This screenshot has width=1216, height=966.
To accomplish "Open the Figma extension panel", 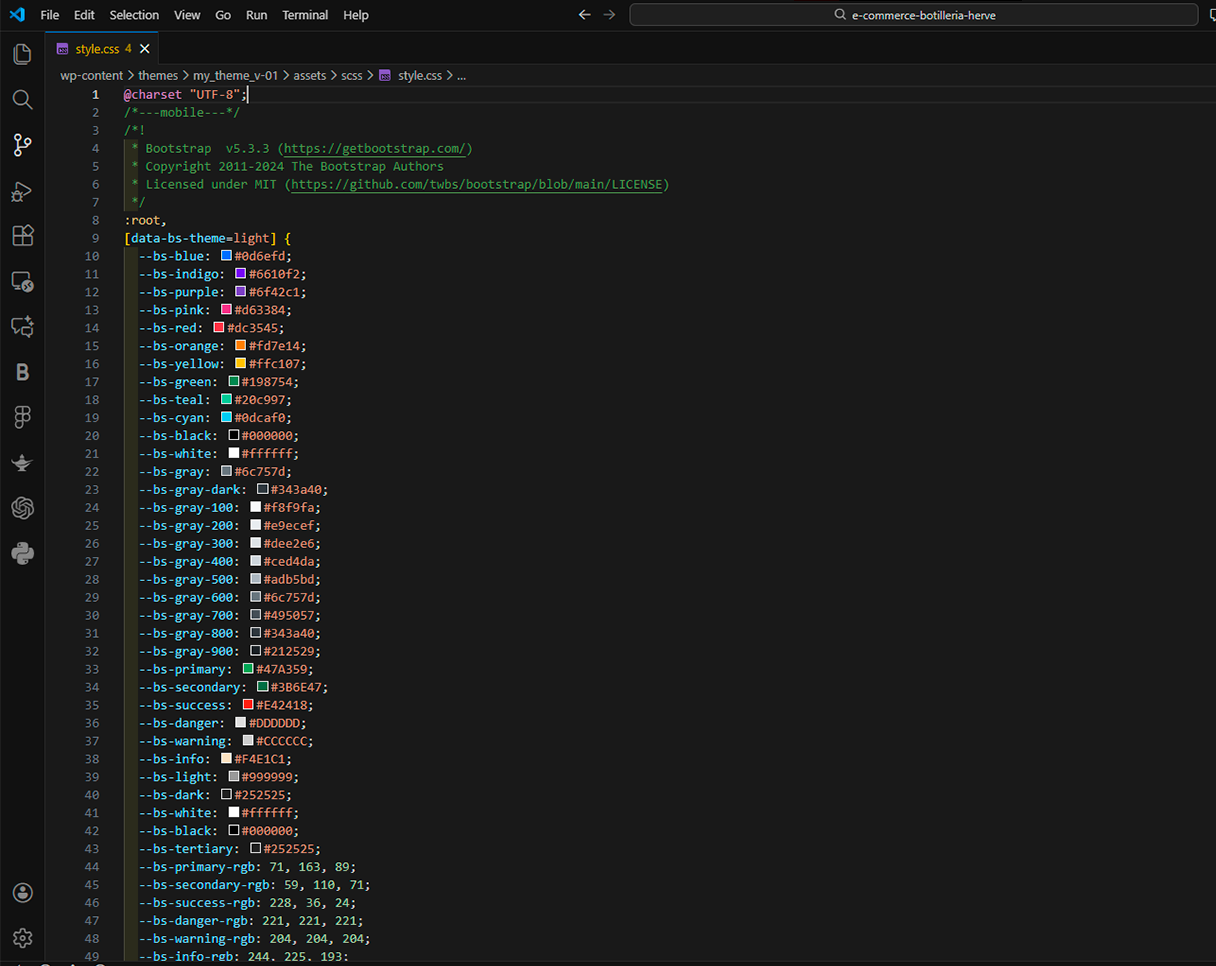I will point(22,417).
